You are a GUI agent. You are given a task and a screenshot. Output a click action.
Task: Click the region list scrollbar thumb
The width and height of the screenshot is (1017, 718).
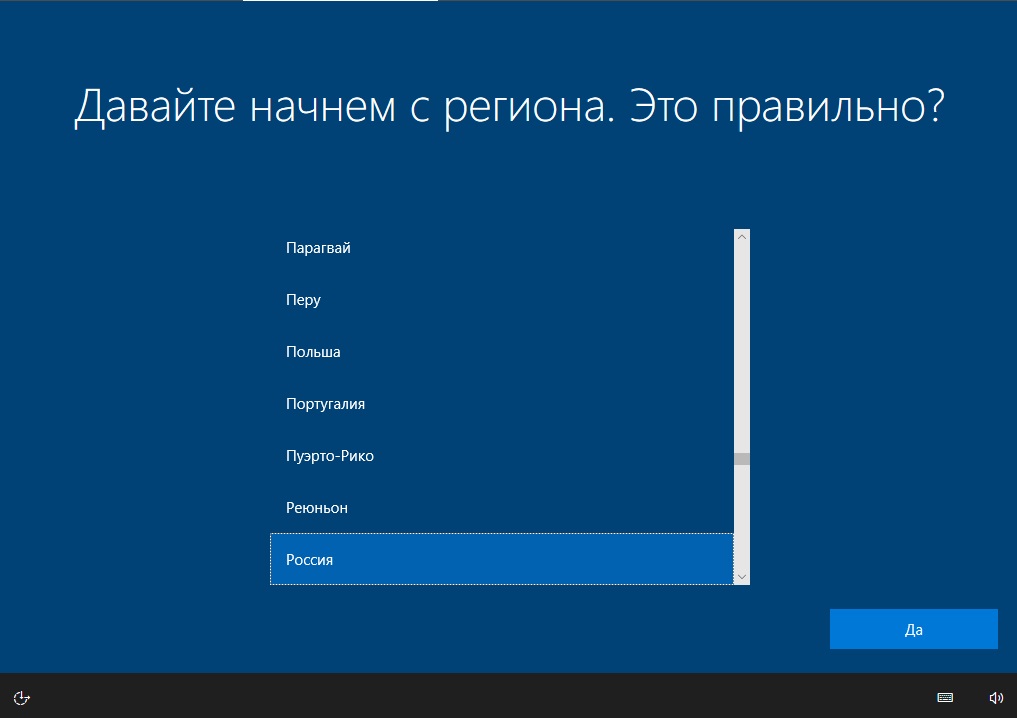coord(741,460)
